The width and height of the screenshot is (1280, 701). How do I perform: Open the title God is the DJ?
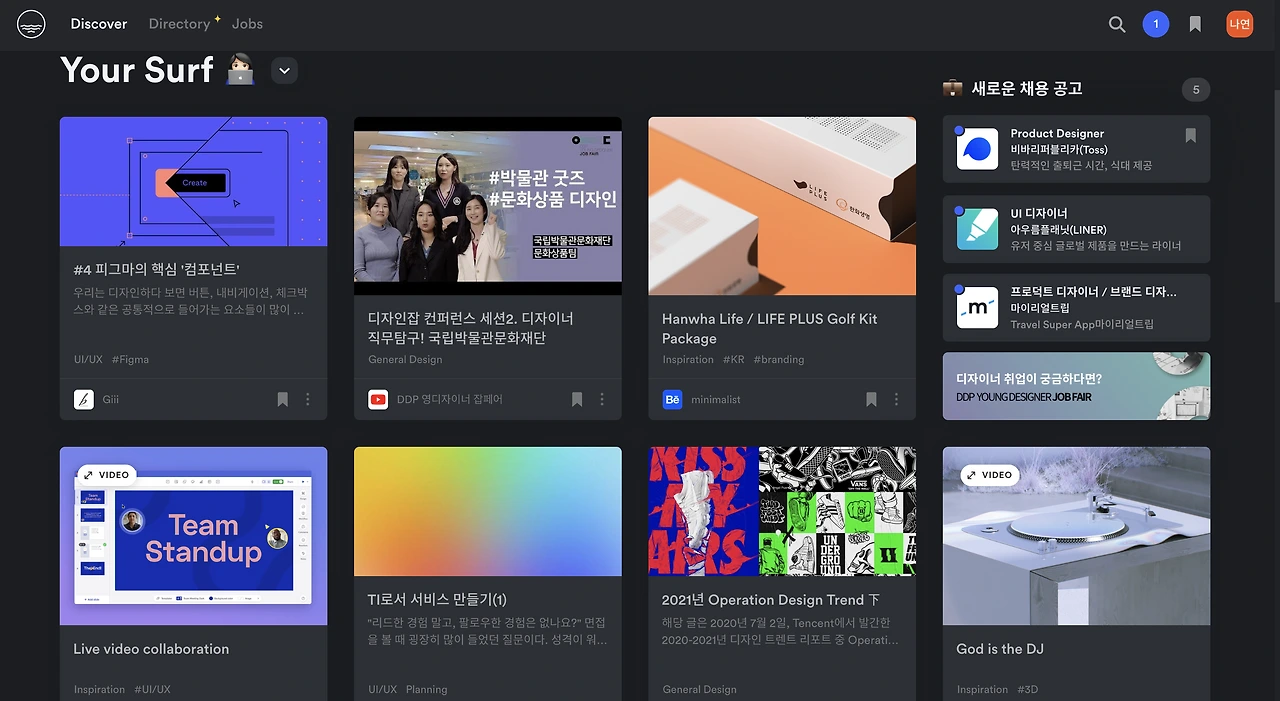click(1000, 649)
